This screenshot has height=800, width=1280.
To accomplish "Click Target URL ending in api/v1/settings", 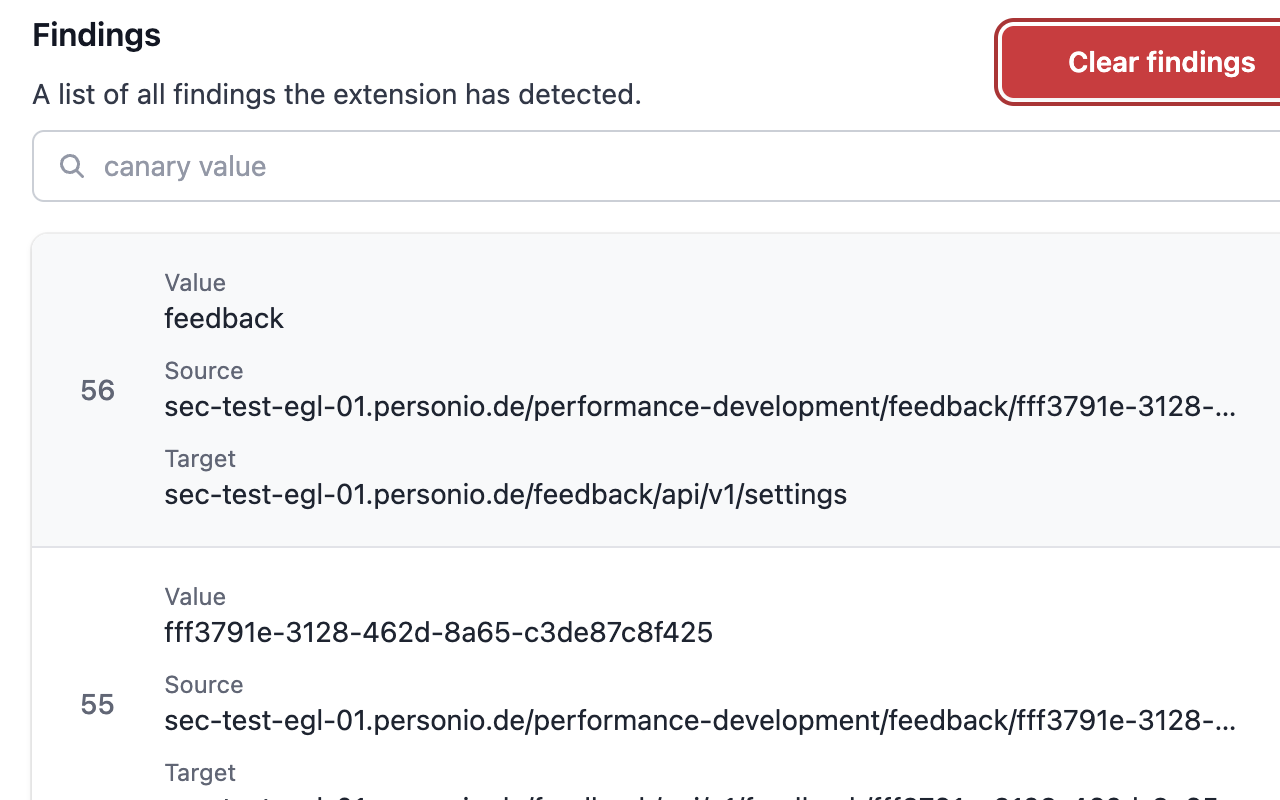I will pos(505,494).
